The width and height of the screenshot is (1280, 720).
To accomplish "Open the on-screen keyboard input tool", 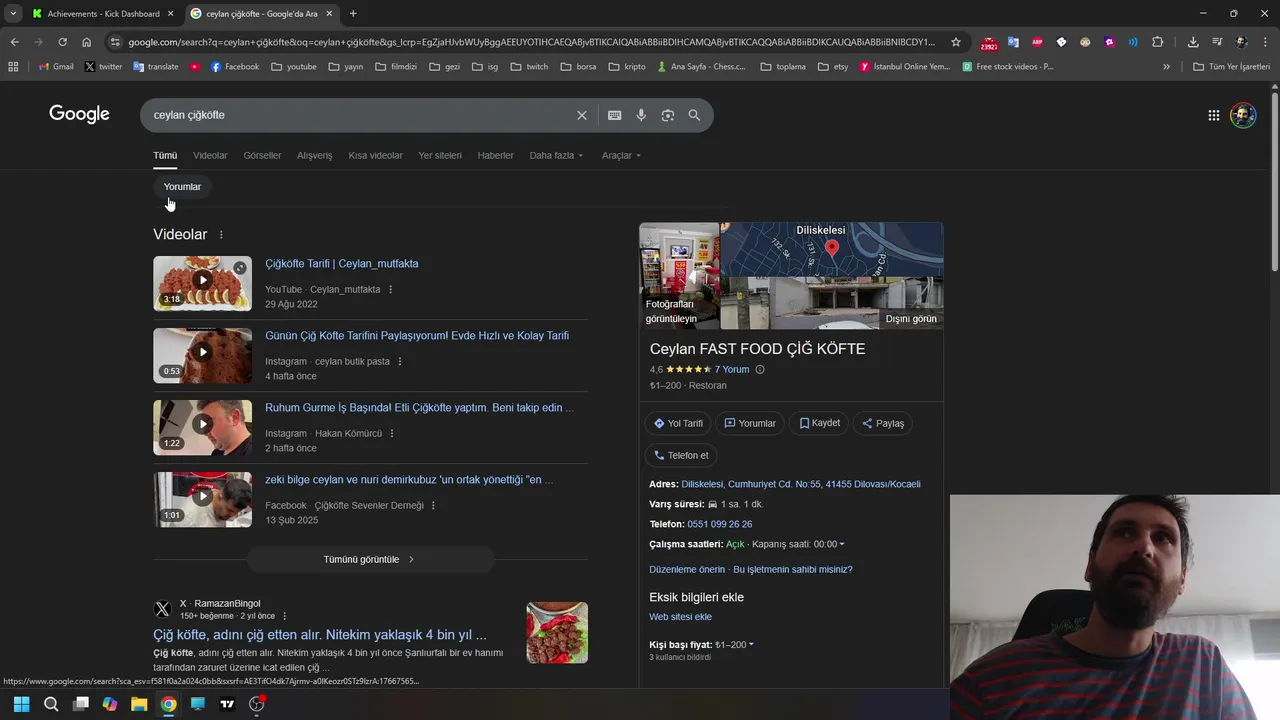I will [614, 115].
